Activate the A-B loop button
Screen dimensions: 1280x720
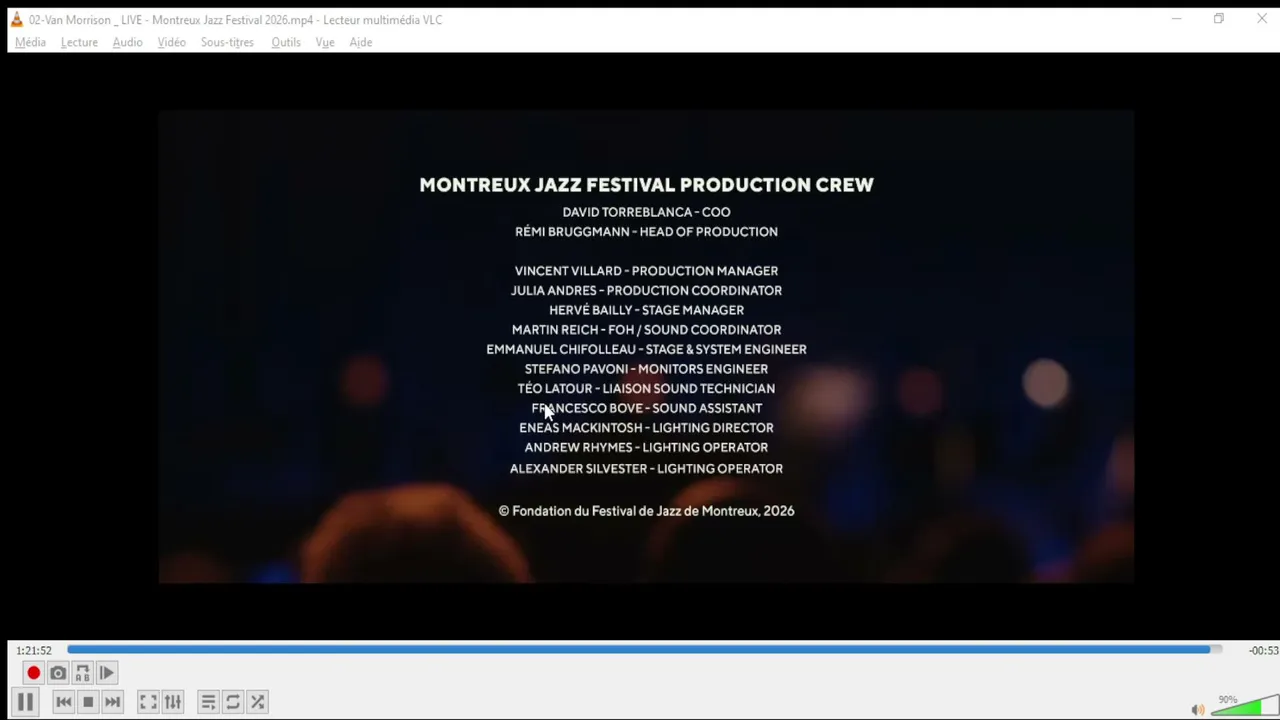pyautogui.click(x=82, y=673)
